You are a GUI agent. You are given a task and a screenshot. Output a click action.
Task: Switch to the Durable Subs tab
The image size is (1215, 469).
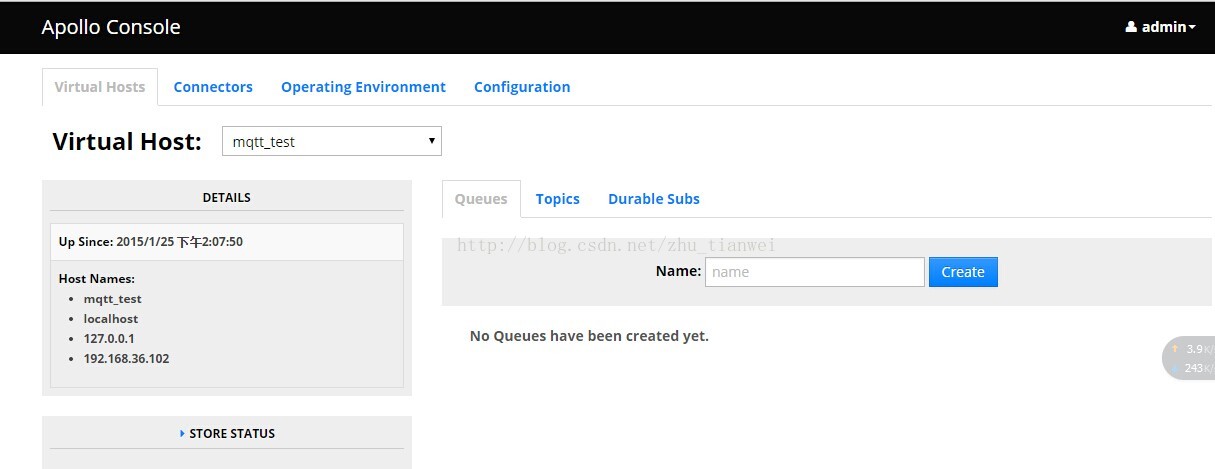coord(654,199)
